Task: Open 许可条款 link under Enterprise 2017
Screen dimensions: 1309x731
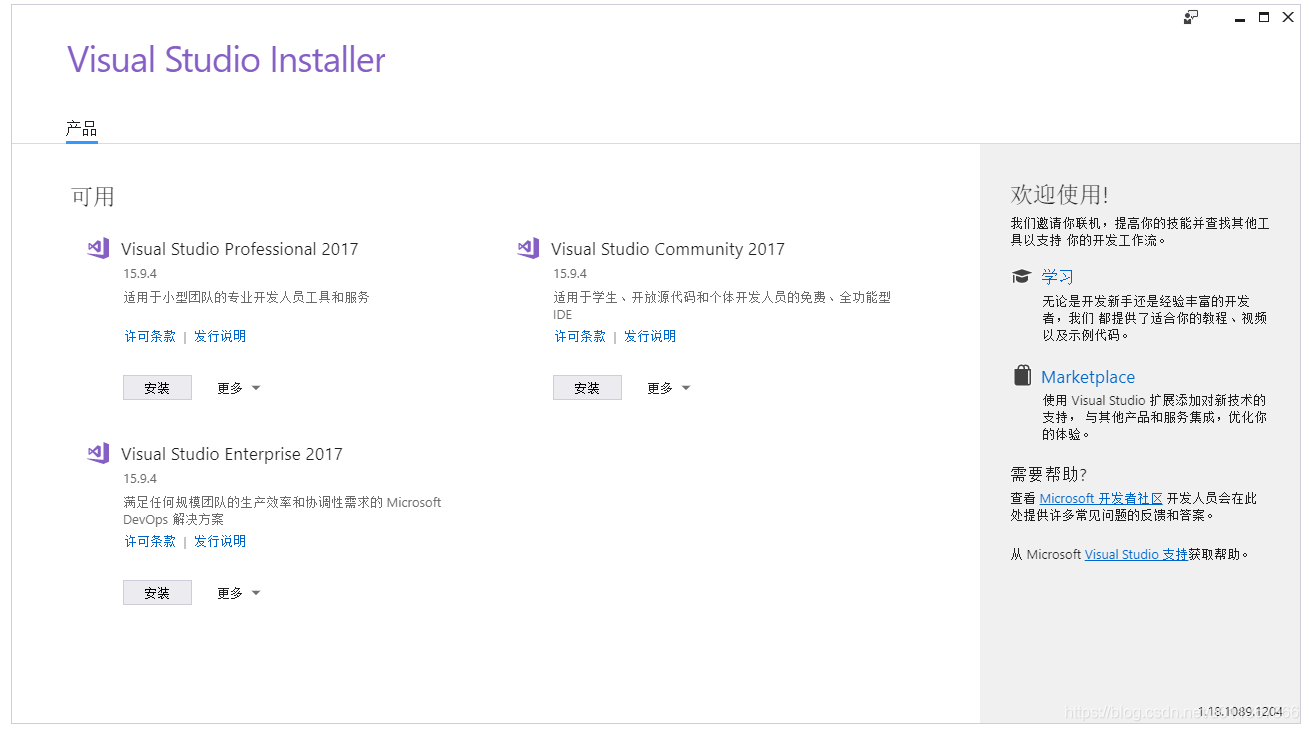Action: (x=150, y=541)
